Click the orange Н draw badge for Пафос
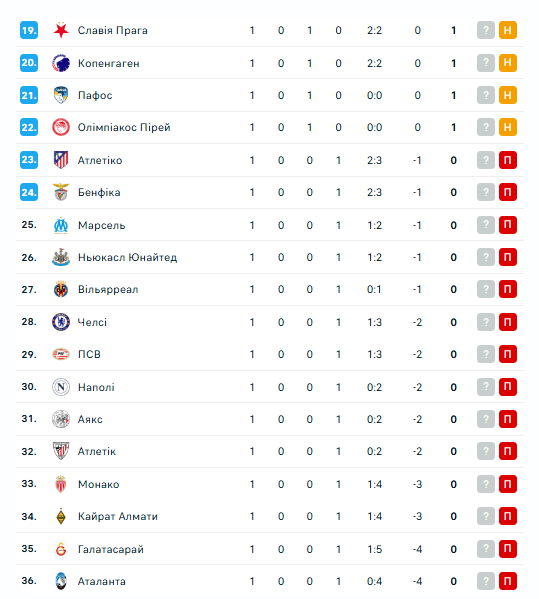The image size is (539, 599). pyautogui.click(x=508, y=95)
